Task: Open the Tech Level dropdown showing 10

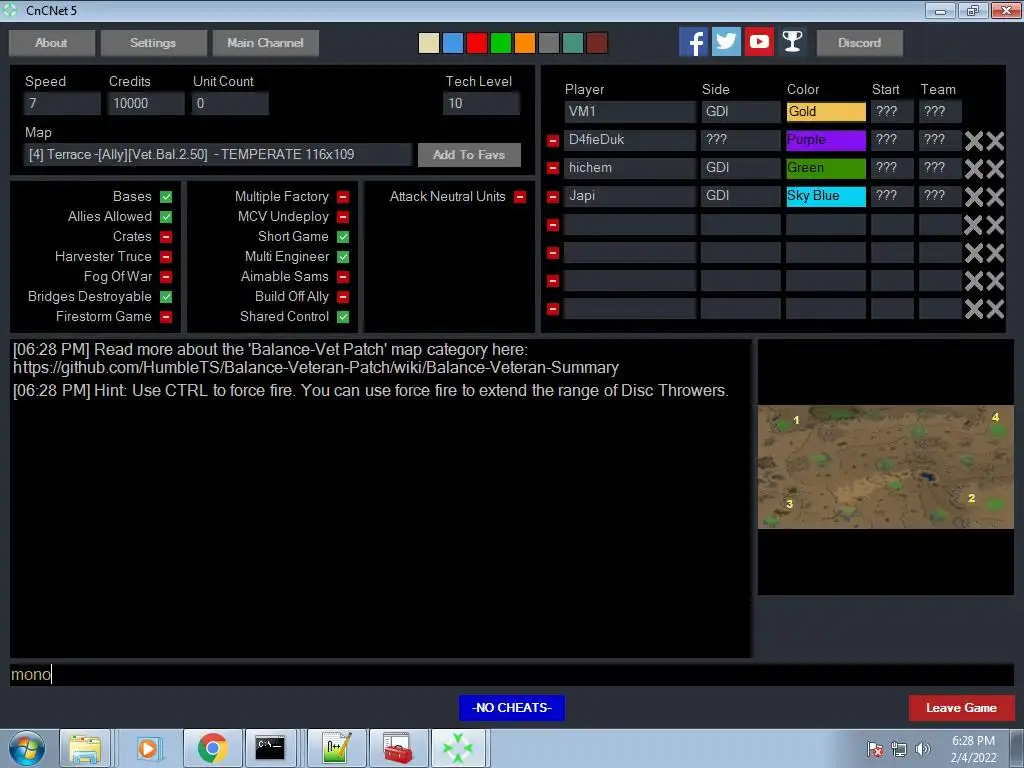Action: point(481,103)
